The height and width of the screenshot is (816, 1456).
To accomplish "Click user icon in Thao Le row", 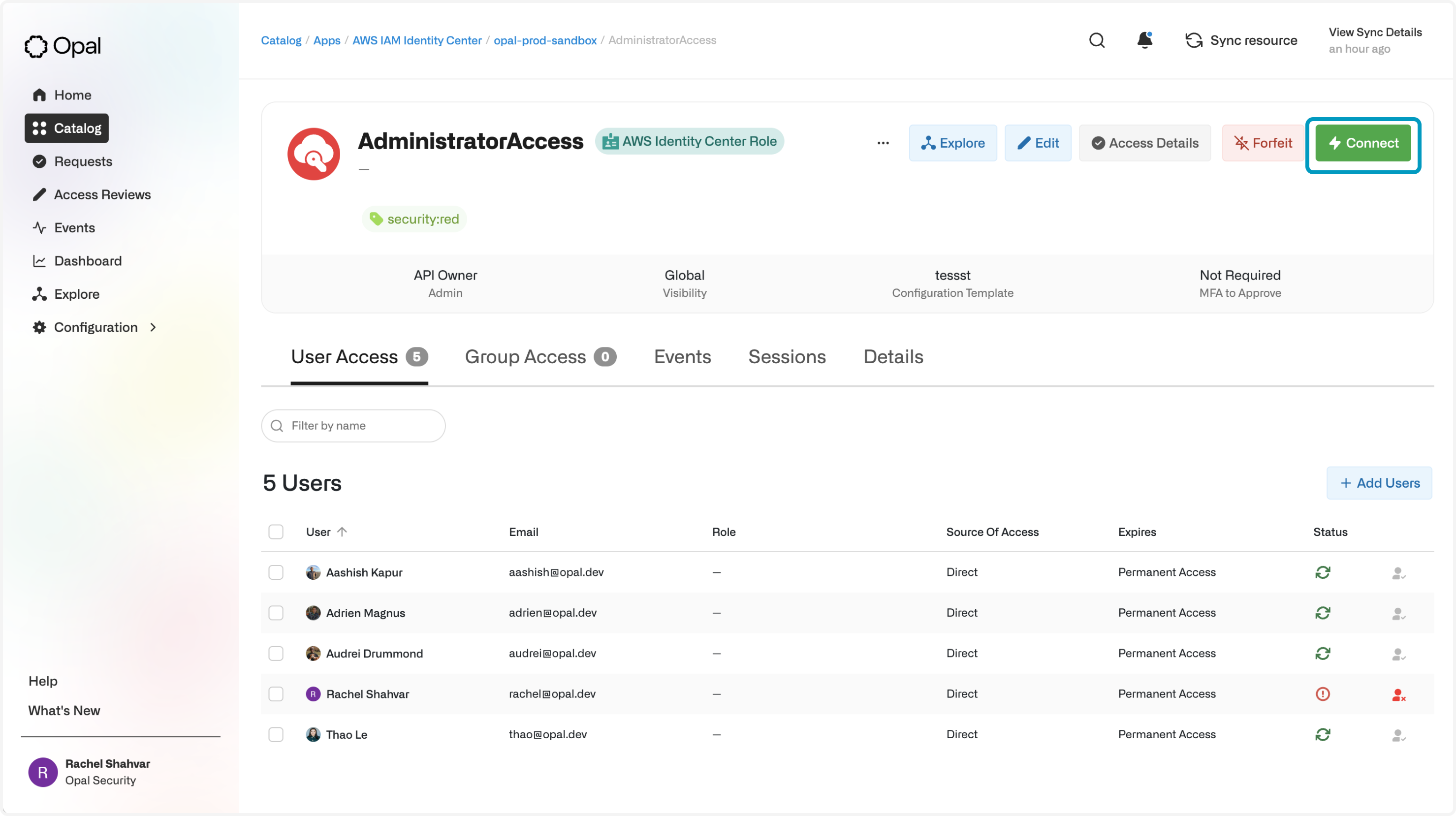I will 1398,736.
